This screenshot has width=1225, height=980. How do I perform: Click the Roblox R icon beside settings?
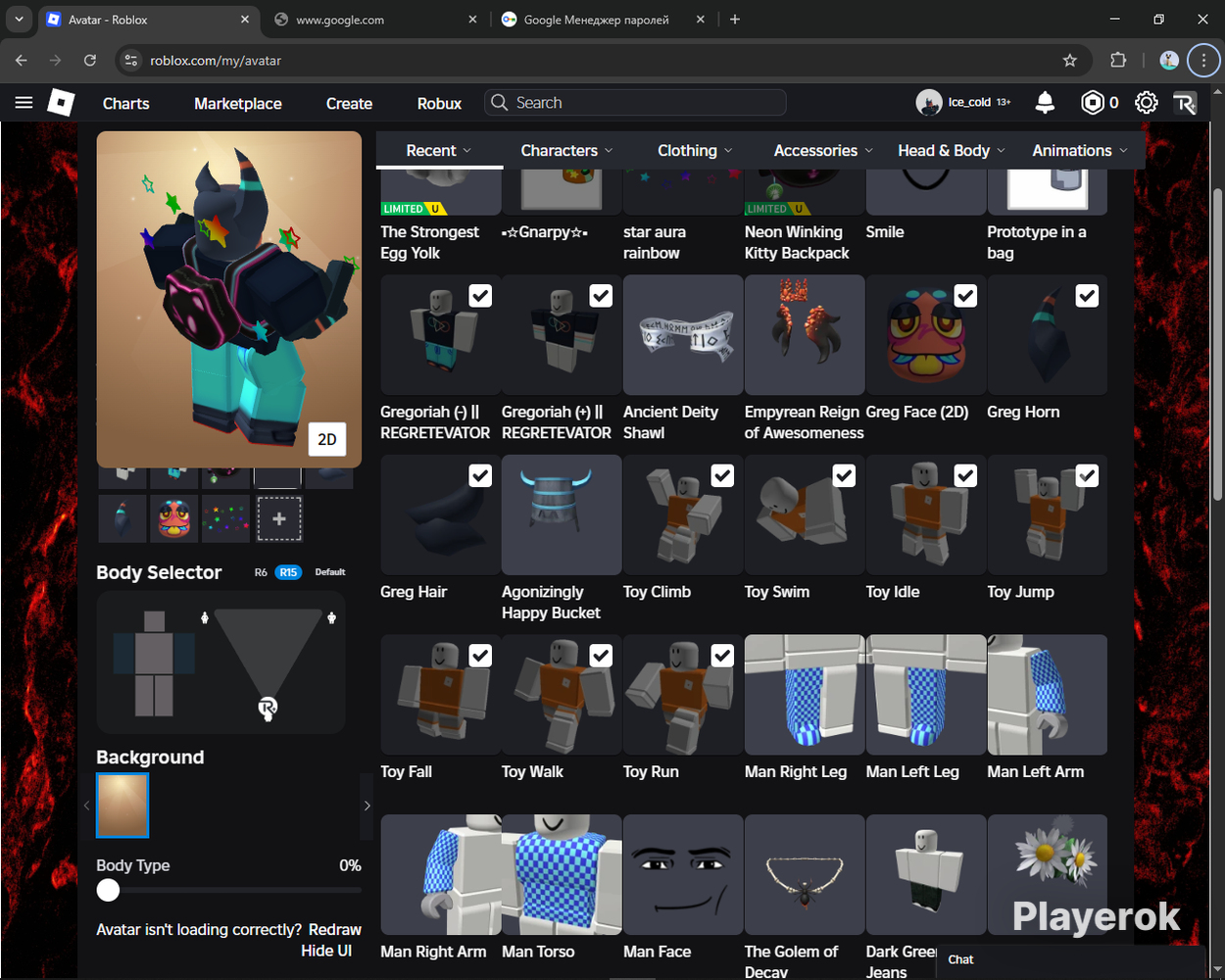pos(1185,103)
